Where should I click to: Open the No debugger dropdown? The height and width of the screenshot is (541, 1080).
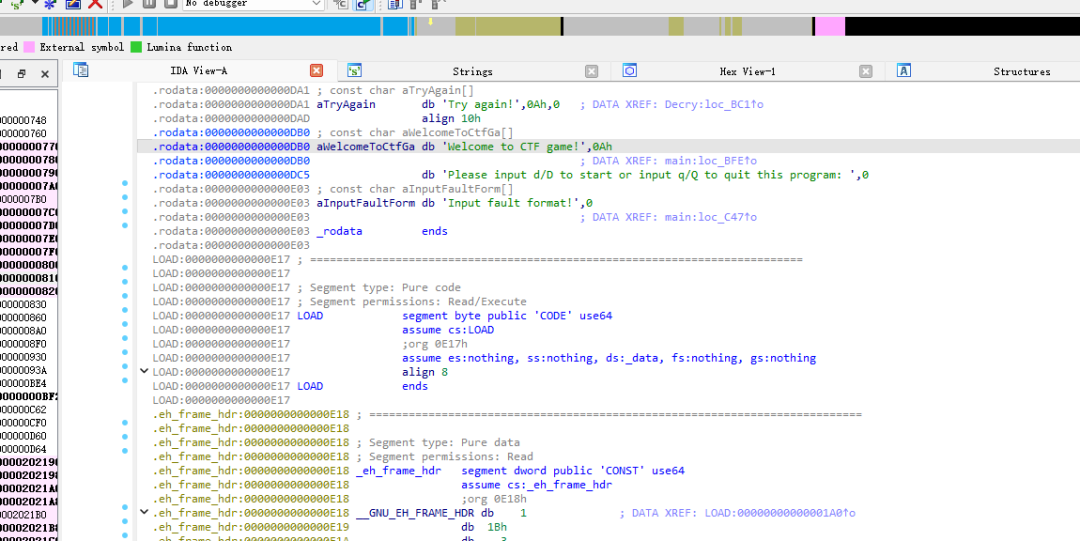coord(253,3)
